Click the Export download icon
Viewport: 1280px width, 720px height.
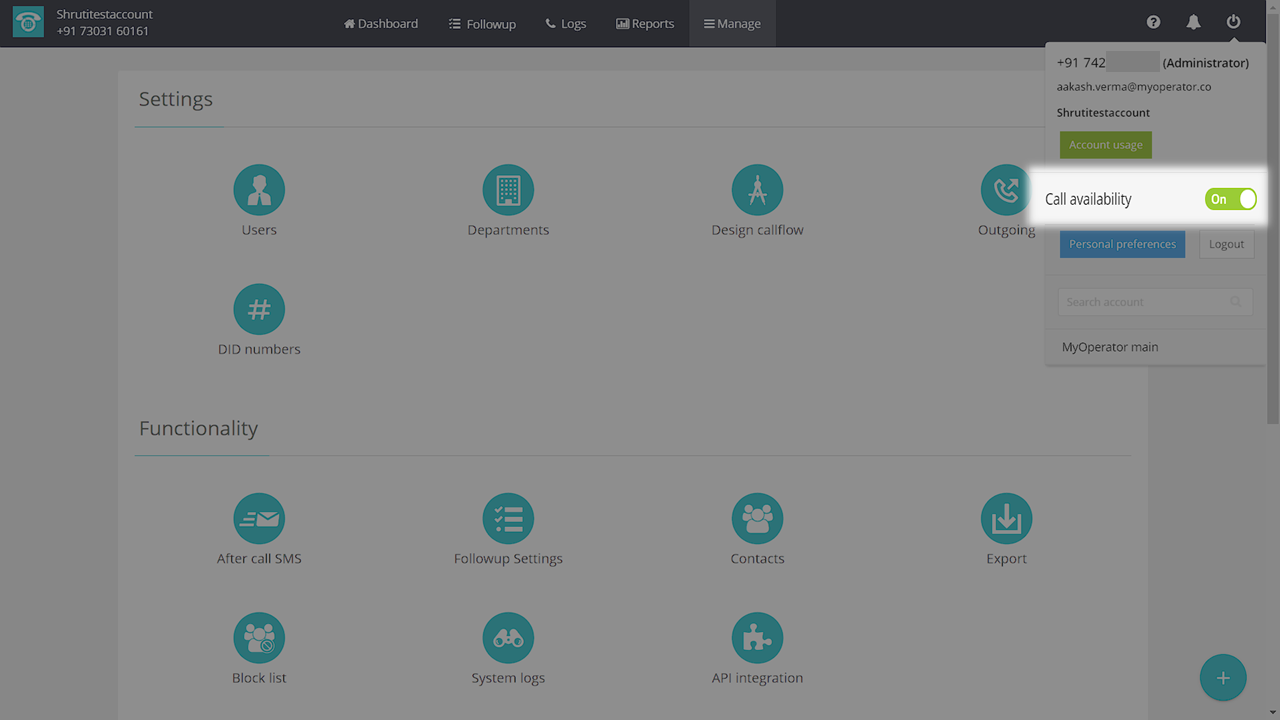[x=1006, y=519]
